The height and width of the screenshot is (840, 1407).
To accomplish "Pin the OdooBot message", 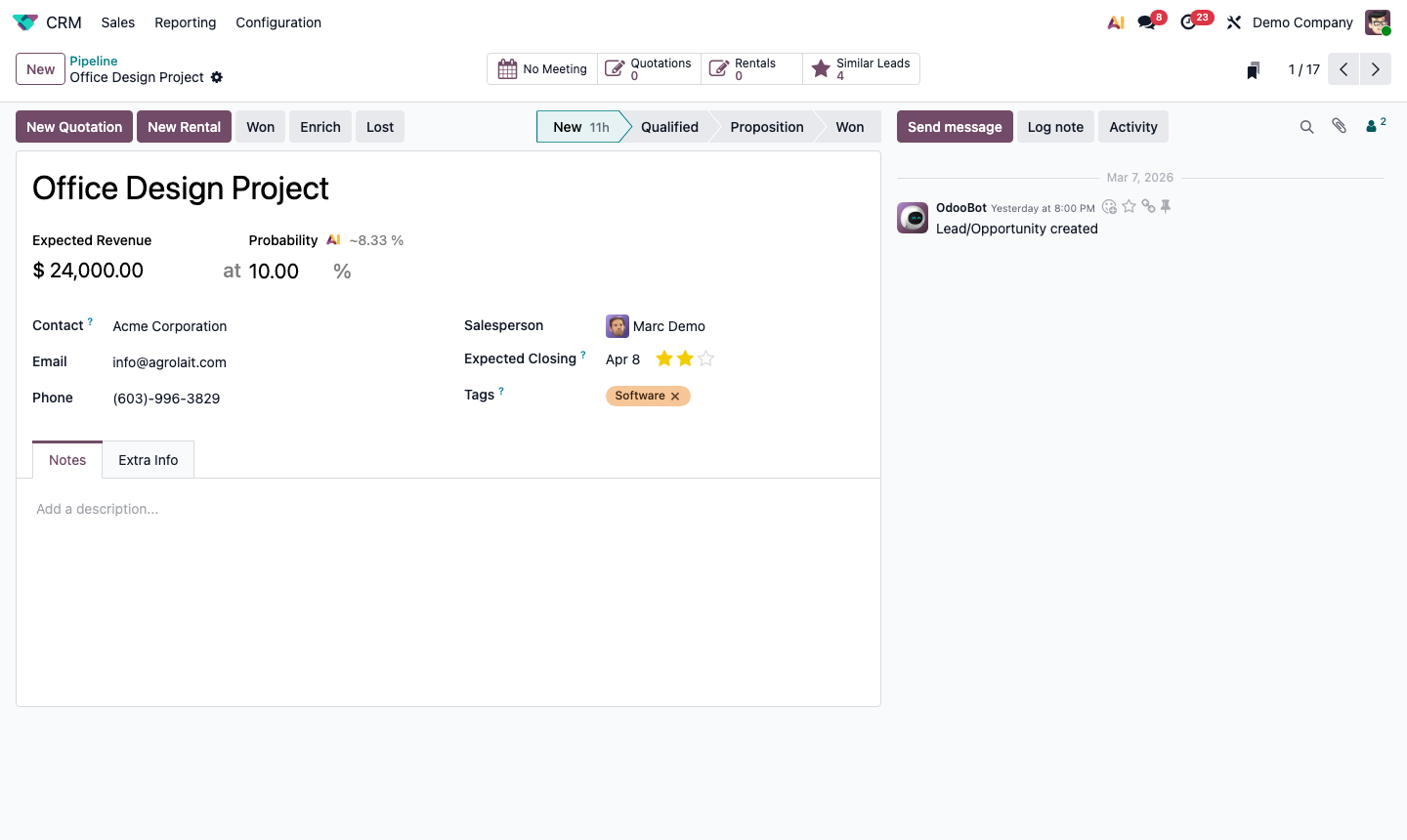I will (1166, 206).
